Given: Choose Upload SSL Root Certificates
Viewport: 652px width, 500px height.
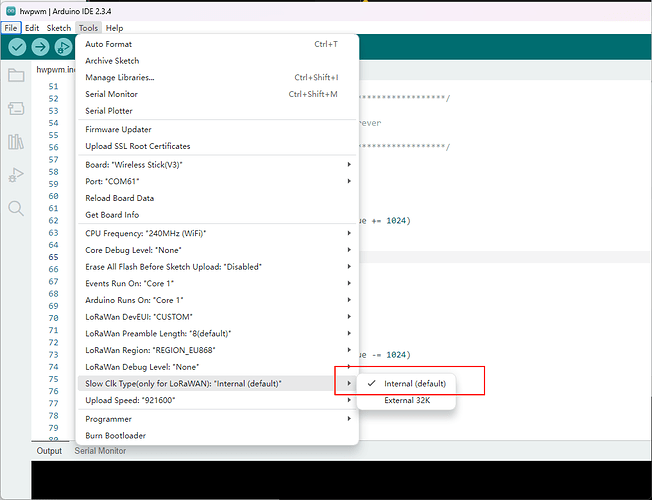Looking at the screenshot, I should click(217, 146).
